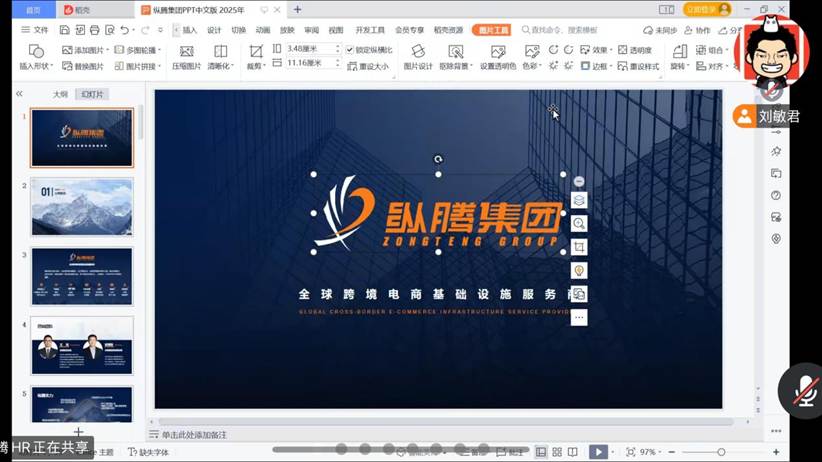Click the Print icon in quick access toolbar
The width and height of the screenshot is (822, 462).
pos(94,30)
